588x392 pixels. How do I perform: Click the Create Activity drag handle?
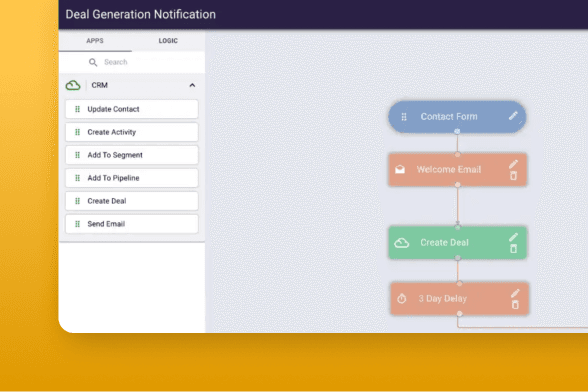77,132
